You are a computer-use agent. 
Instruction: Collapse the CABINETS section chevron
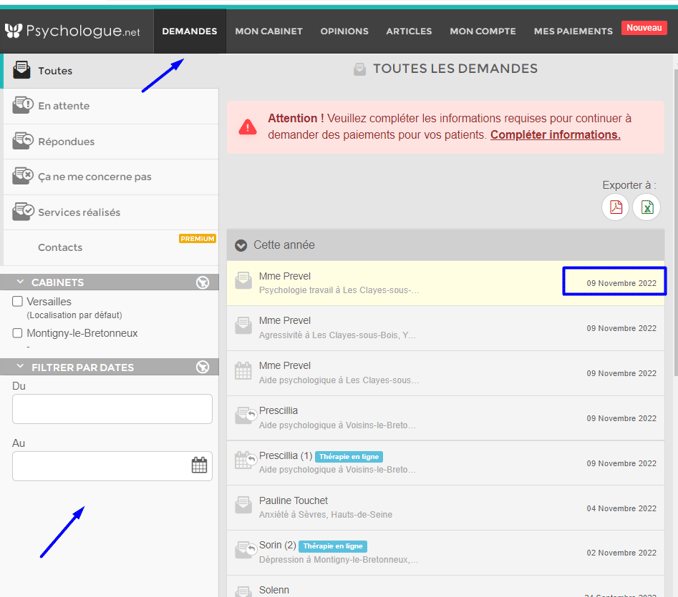pos(20,282)
